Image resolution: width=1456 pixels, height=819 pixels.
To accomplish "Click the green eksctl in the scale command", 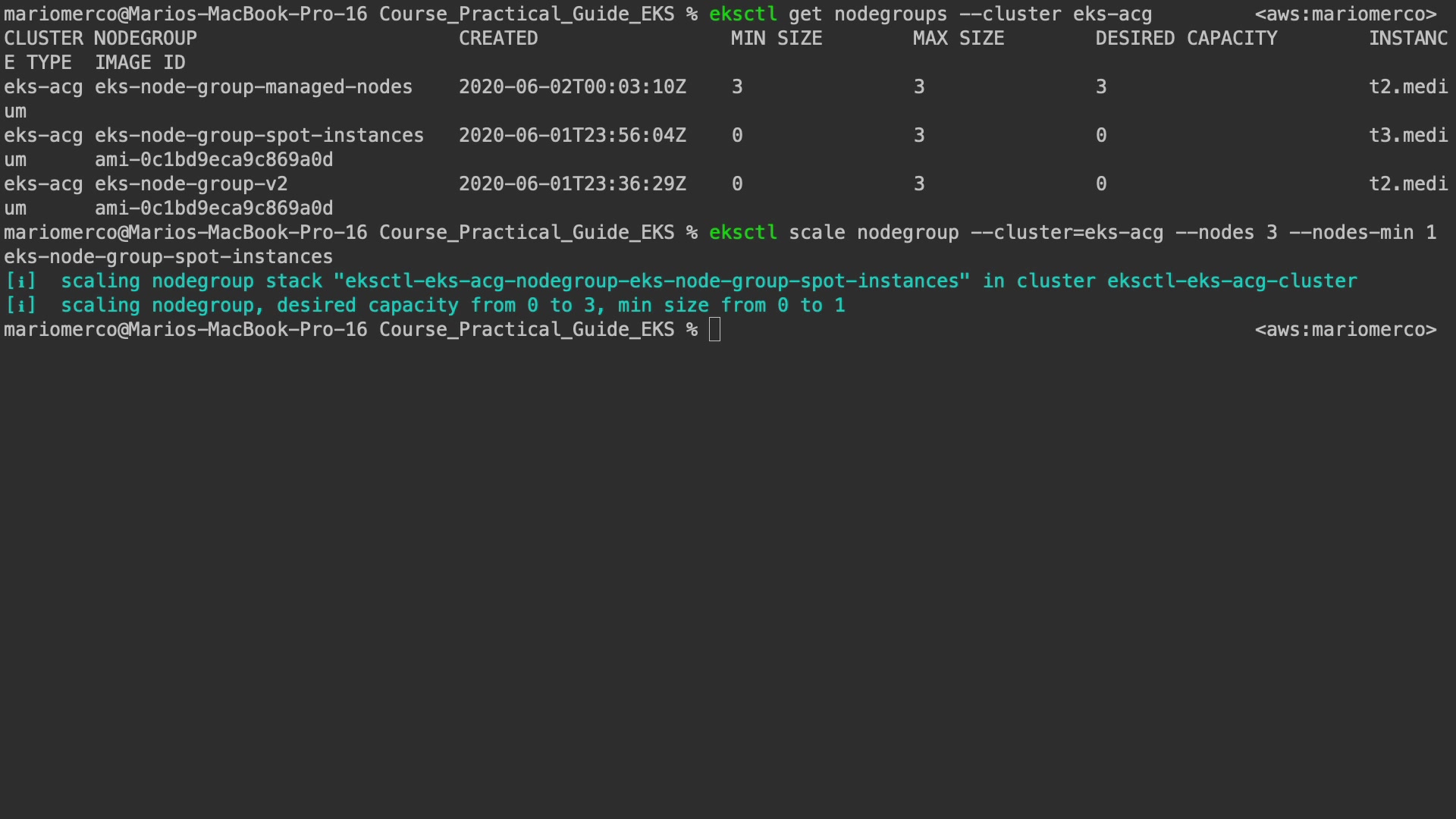I will [742, 233].
